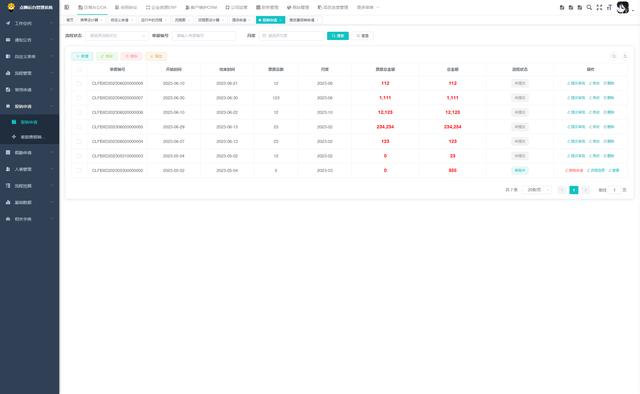Click the middle action link in row 234,234
Viewport: 640px width, 394px height.
coord(594,127)
